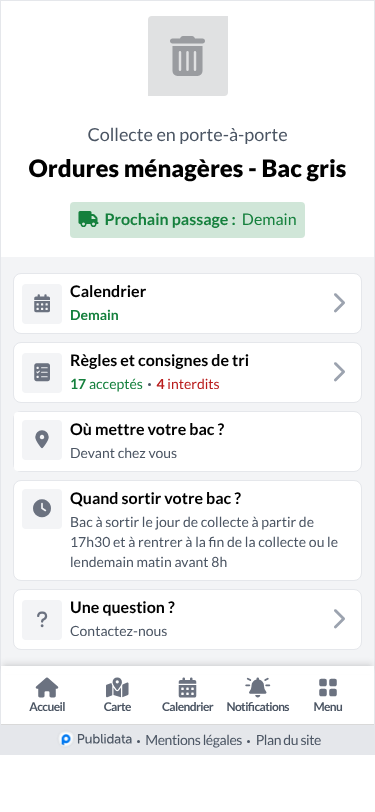Viewport: 375px width, 812px height.
Task: Open the Plan du site link
Action: tap(289, 740)
